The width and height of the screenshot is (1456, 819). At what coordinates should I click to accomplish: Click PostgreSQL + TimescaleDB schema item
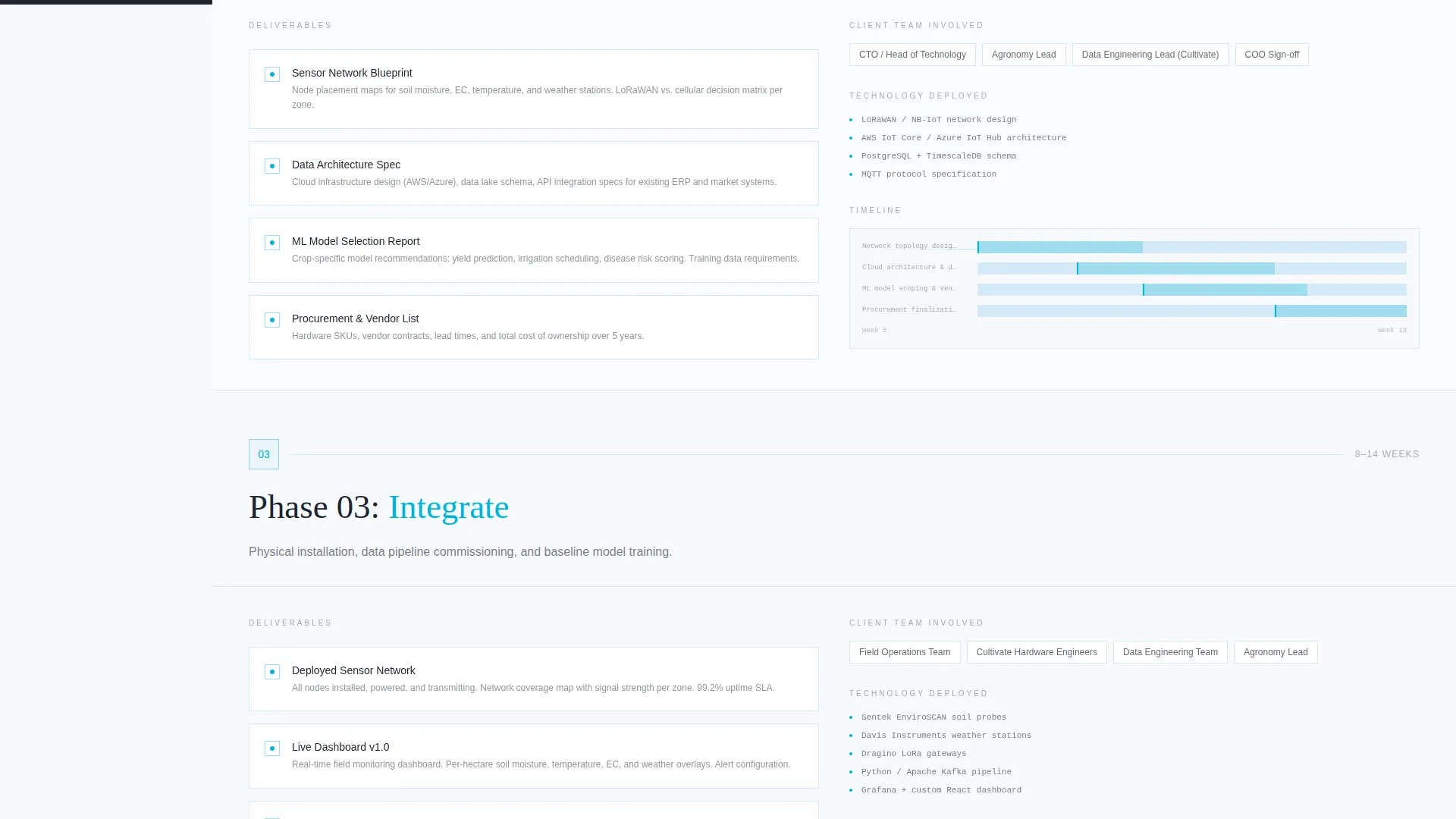click(x=939, y=156)
